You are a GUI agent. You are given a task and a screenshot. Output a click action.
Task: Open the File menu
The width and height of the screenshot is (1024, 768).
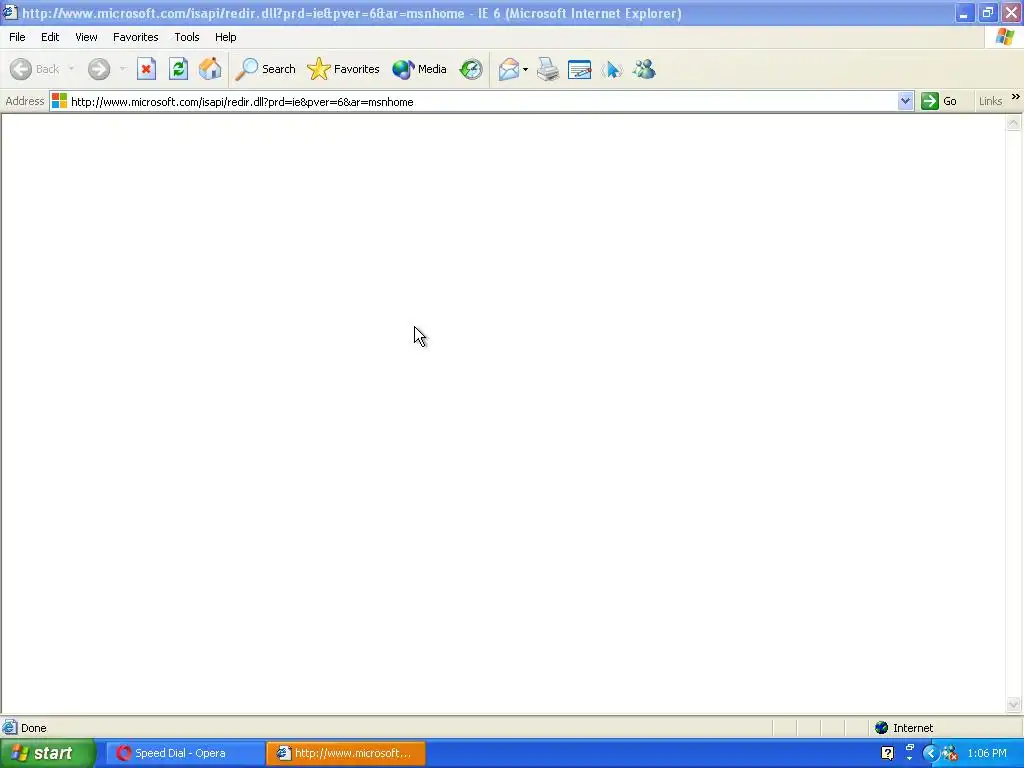click(17, 37)
